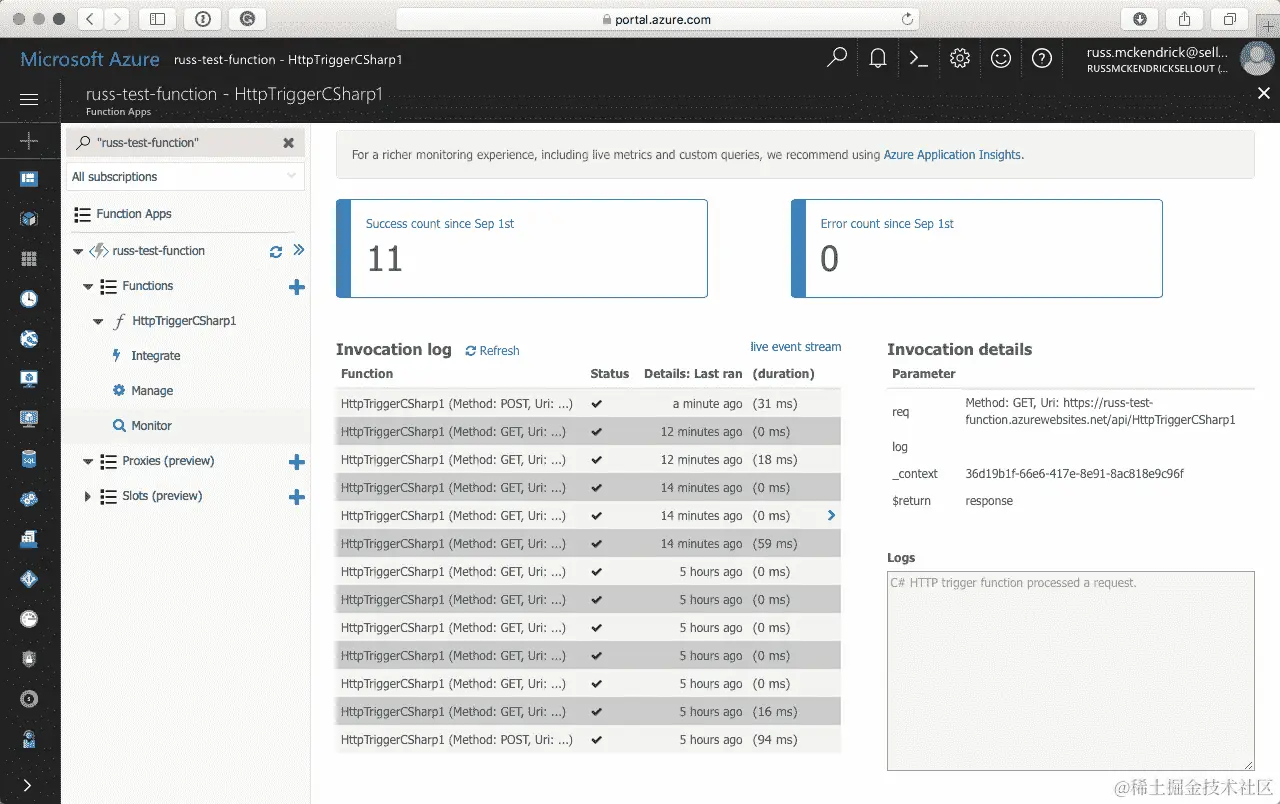Image resolution: width=1280 pixels, height=804 pixels.
Task: Open Integrate under HttpTriggerCSharp1
Action: pos(156,356)
